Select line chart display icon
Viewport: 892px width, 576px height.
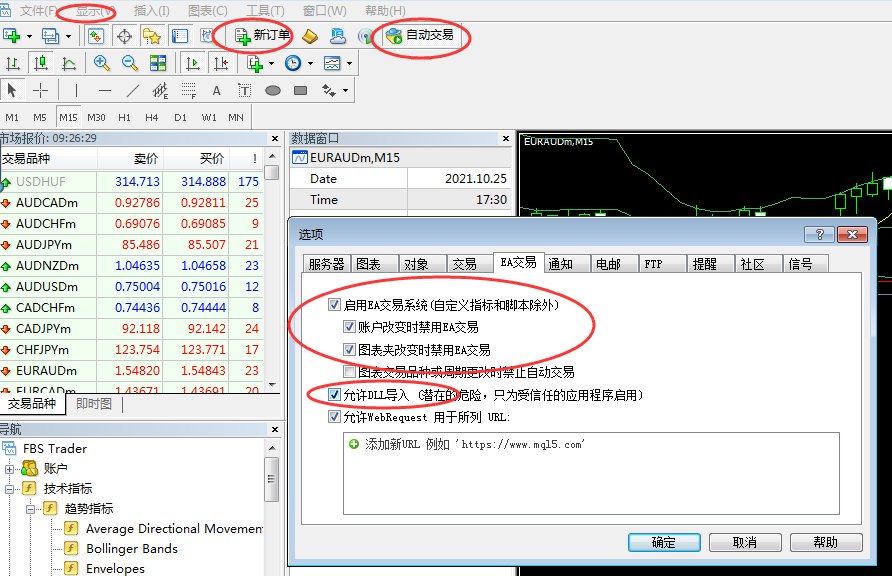pos(68,63)
